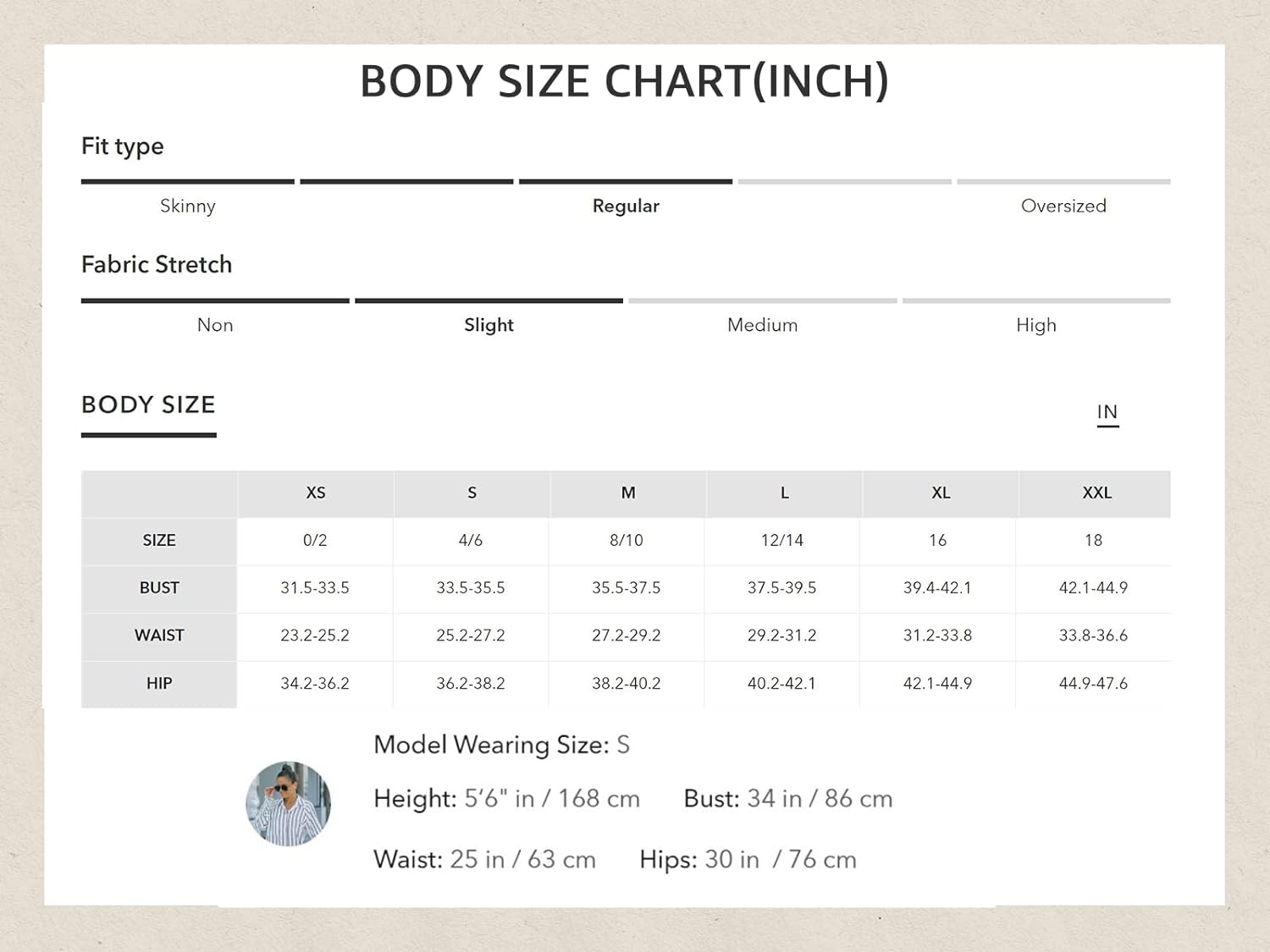Click the Fit type heading
Screen dimensions: 1270x952
coord(123,146)
